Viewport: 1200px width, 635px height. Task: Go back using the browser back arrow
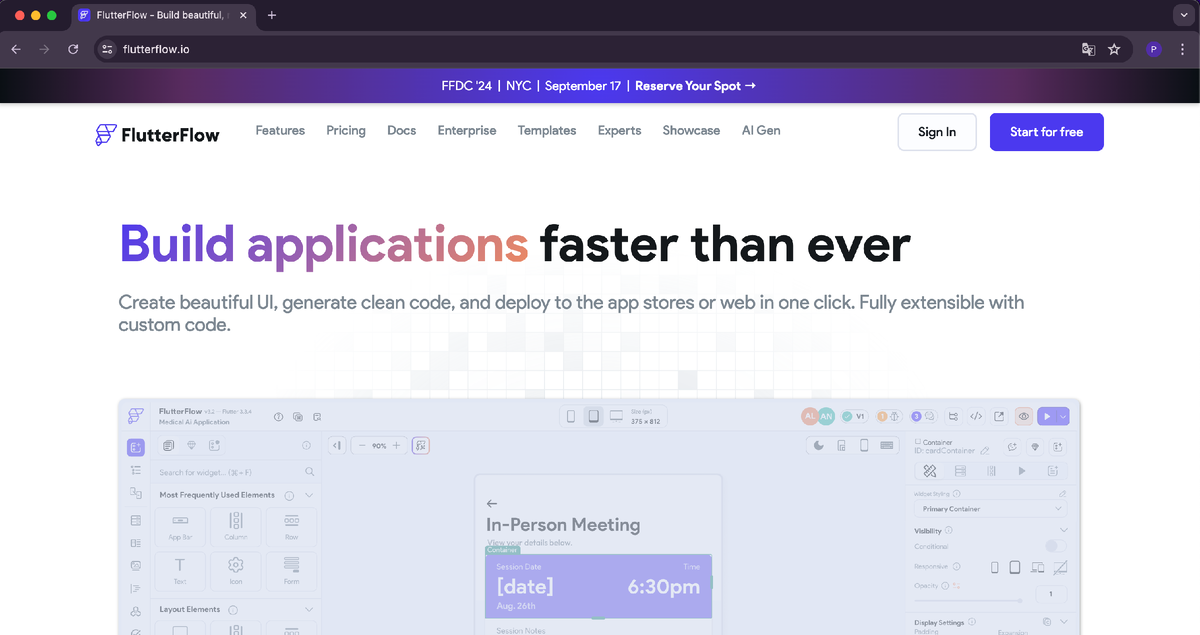tap(16, 49)
